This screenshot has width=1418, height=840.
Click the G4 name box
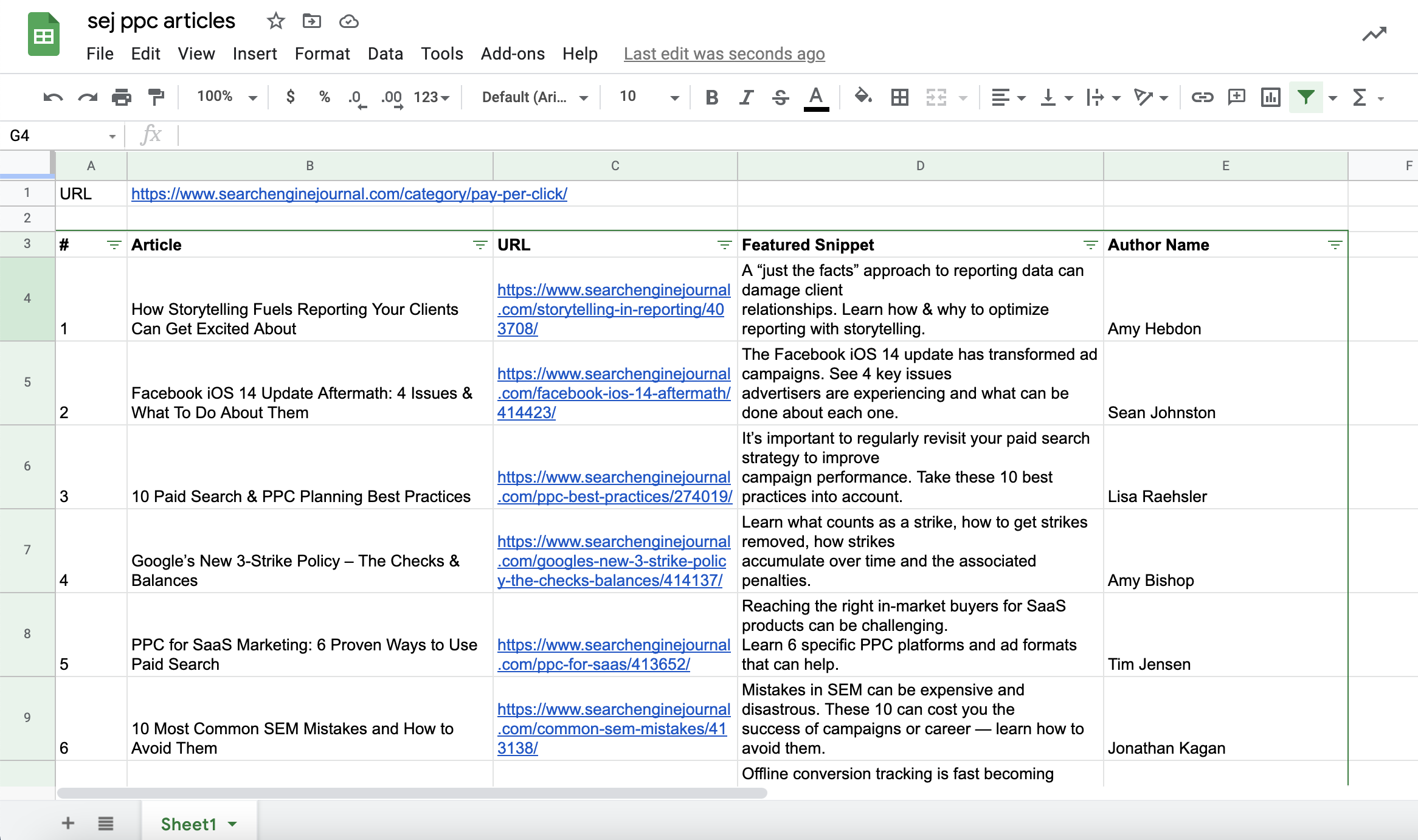coord(61,136)
